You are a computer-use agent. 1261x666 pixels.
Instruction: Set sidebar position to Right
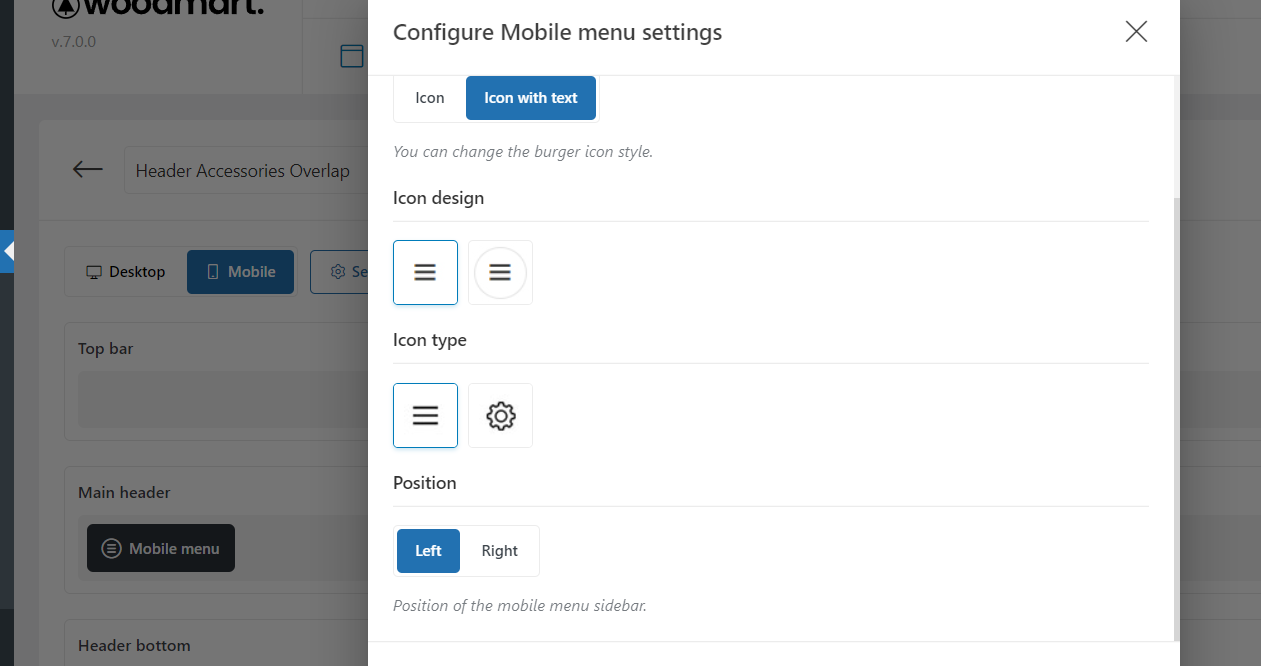click(x=499, y=551)
